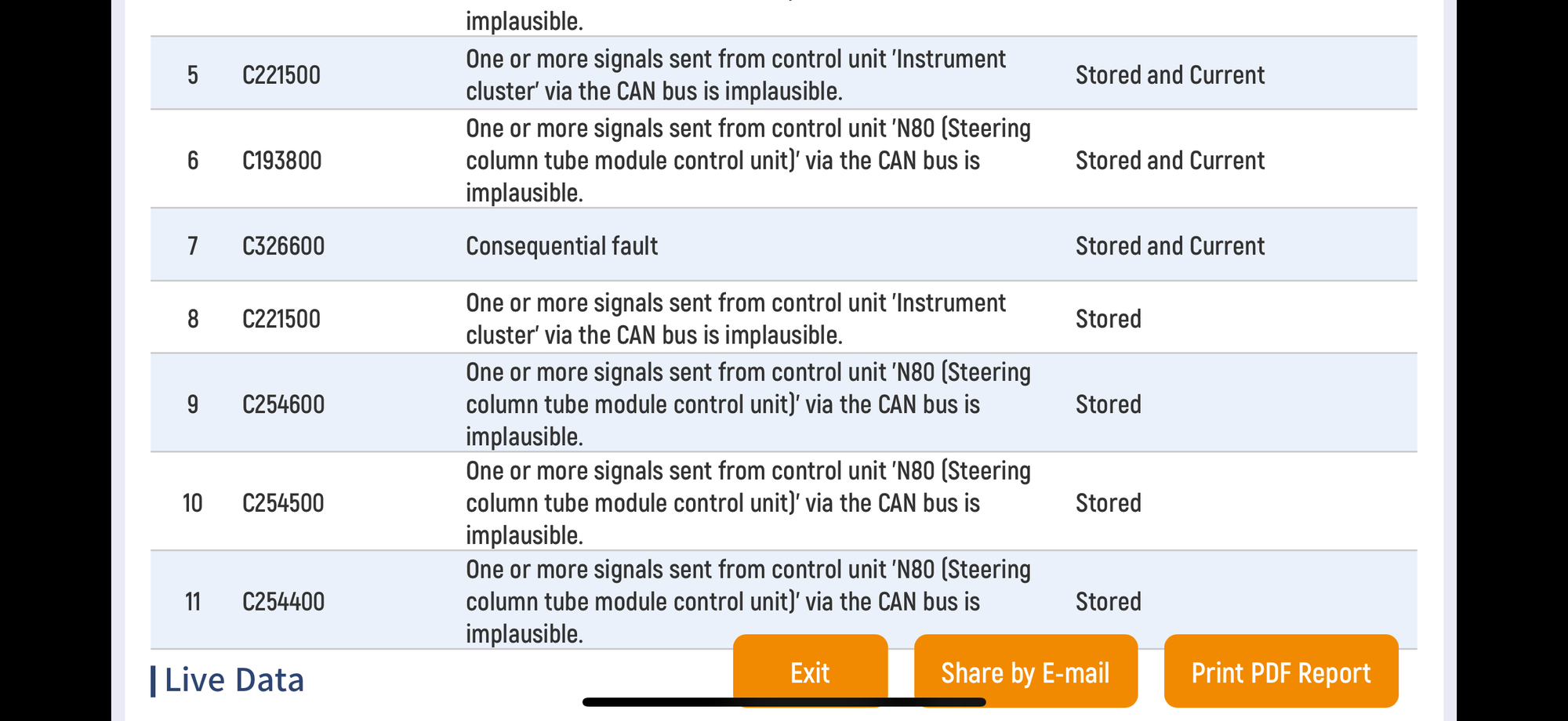Select fault code C193800 in row 6

point(282,161)
